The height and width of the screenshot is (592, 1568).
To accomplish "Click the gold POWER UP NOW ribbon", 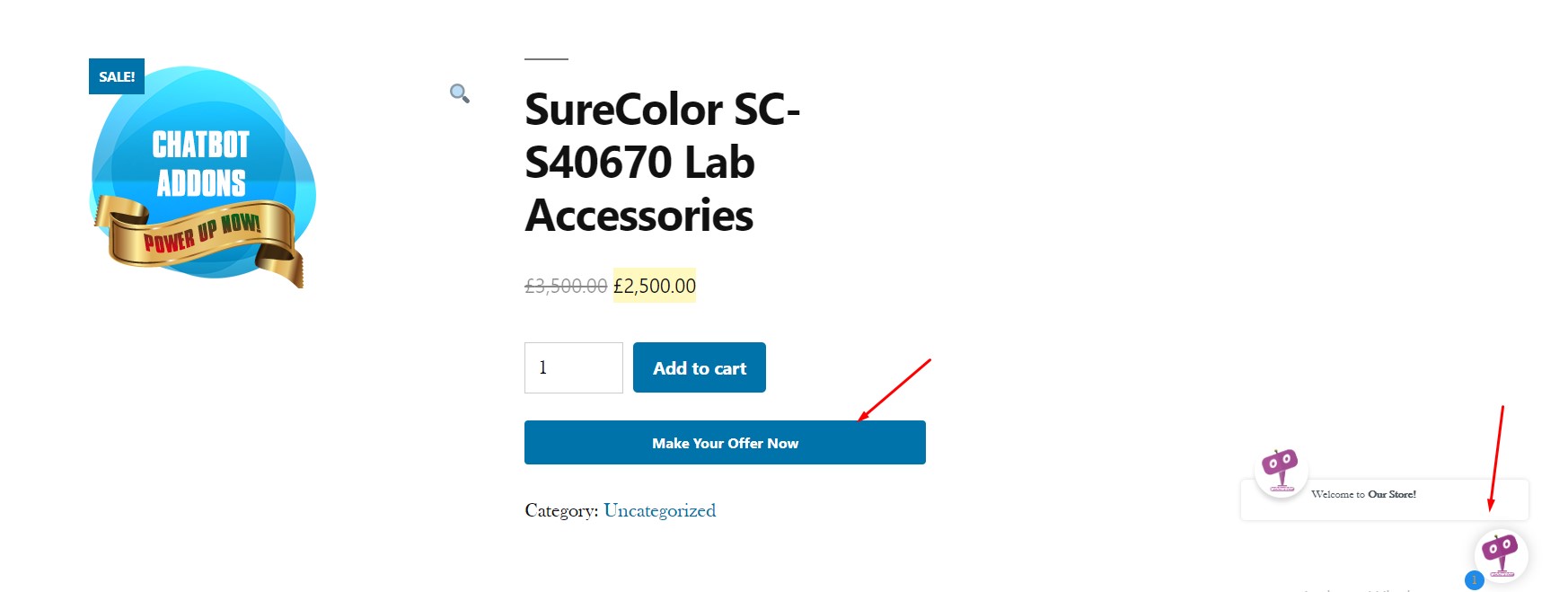I will (x=200, y=236).
